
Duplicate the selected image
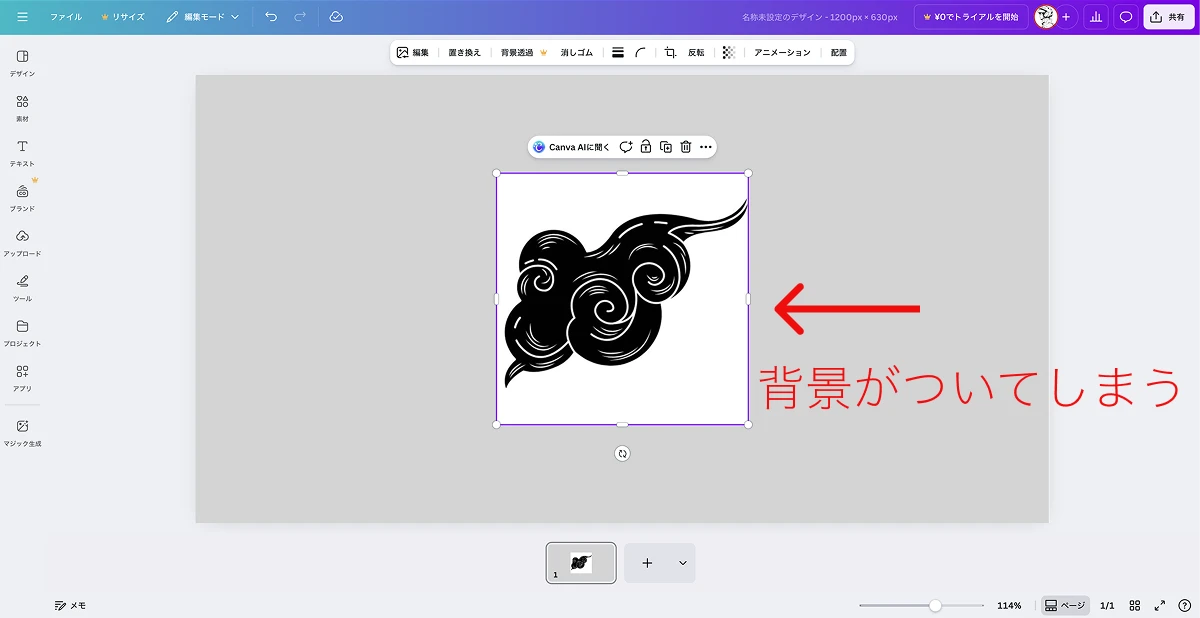coord(666,147)
